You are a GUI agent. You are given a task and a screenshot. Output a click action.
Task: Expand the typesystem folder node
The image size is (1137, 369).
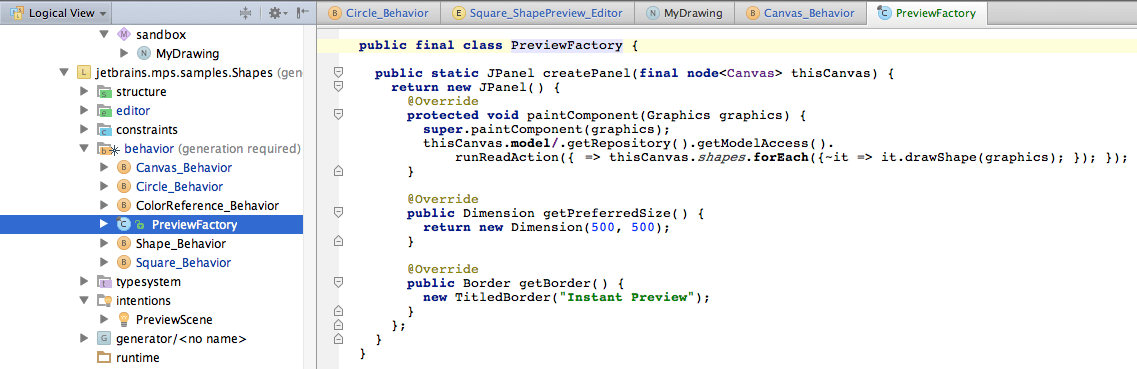(x=84, y=281)
